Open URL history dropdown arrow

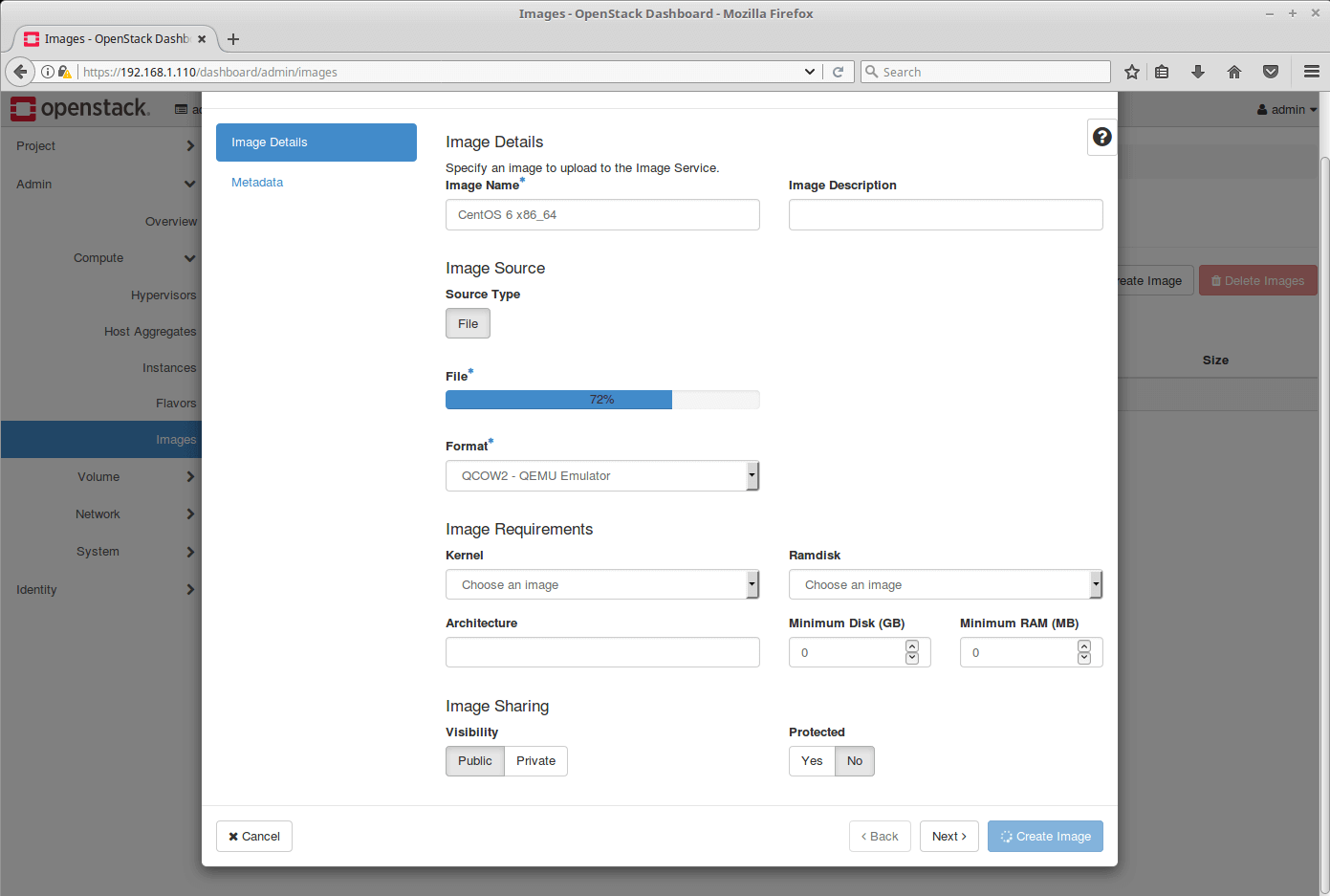coord(810,72)
